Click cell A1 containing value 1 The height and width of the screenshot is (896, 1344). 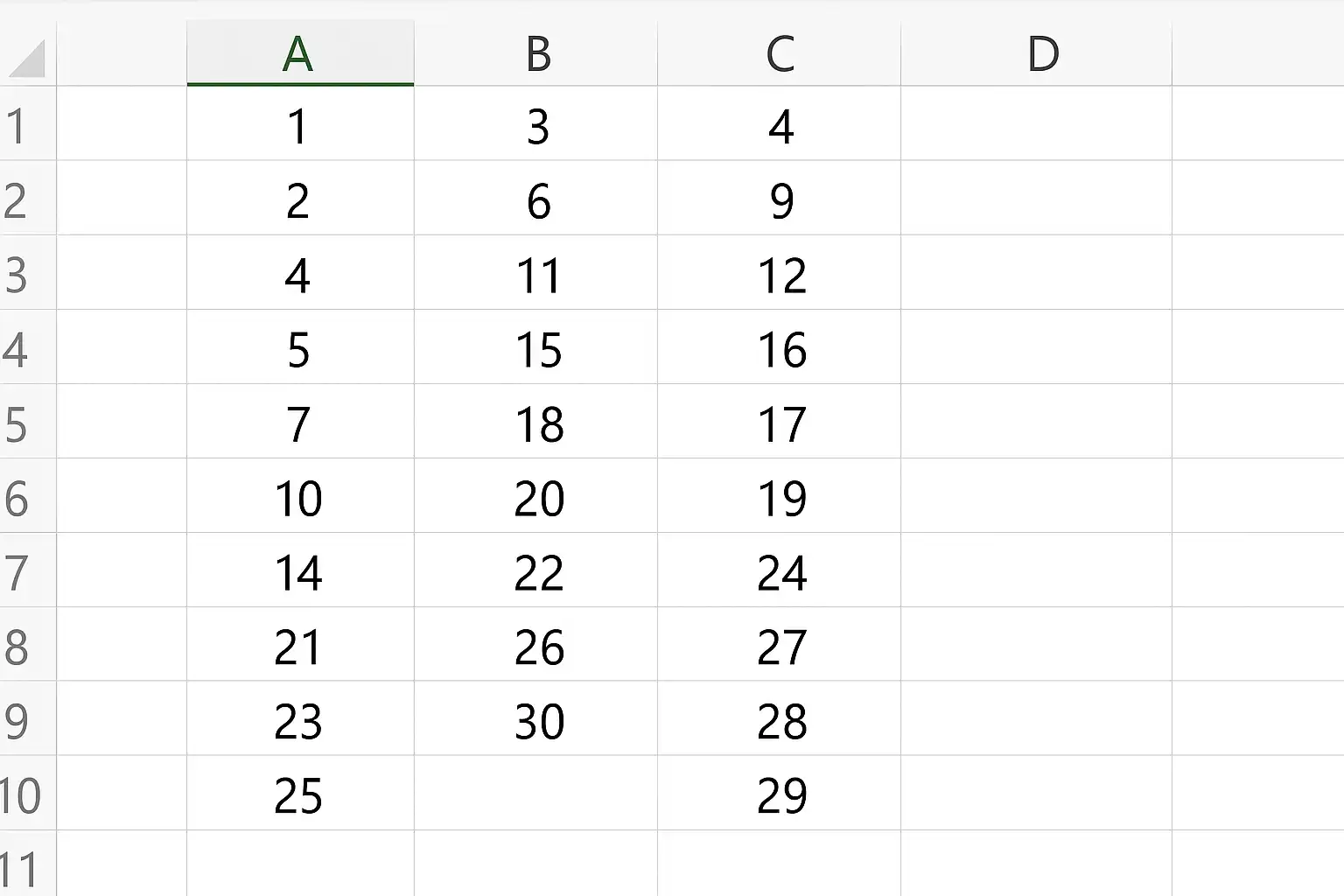click(x=299, y=125)
